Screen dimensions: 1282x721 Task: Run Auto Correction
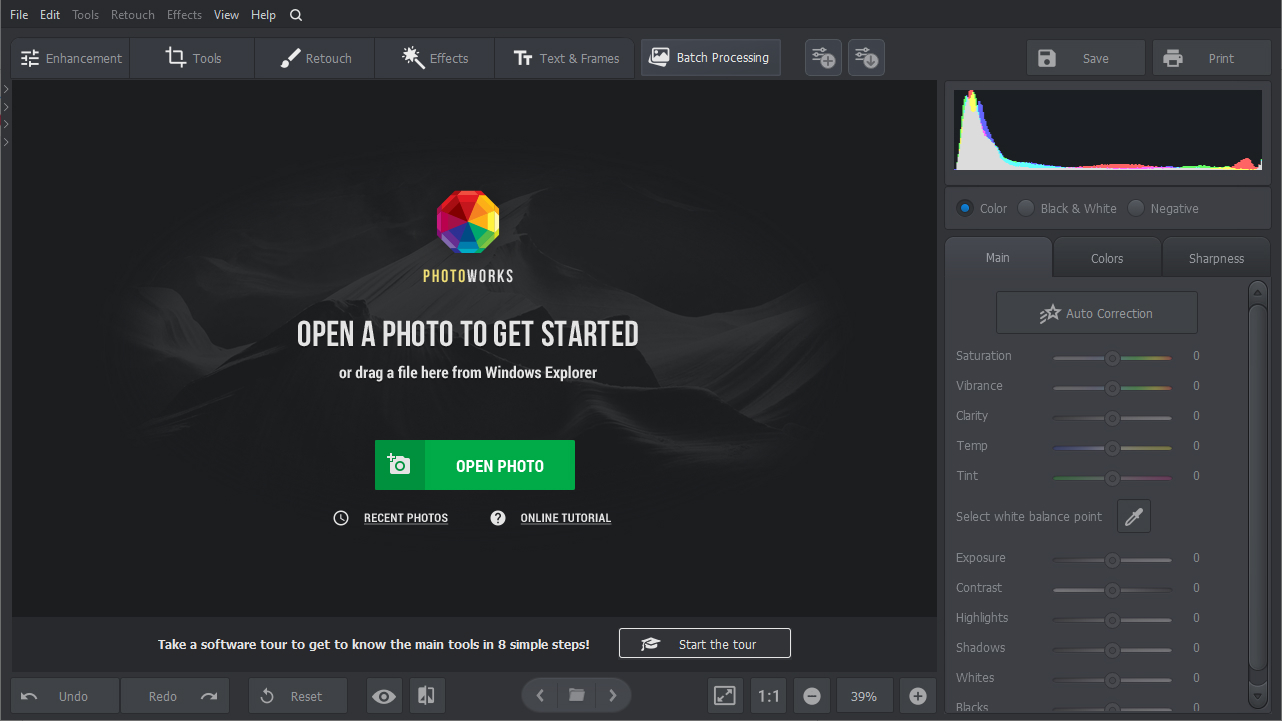pyautogui.click(x=1097, y=313)
